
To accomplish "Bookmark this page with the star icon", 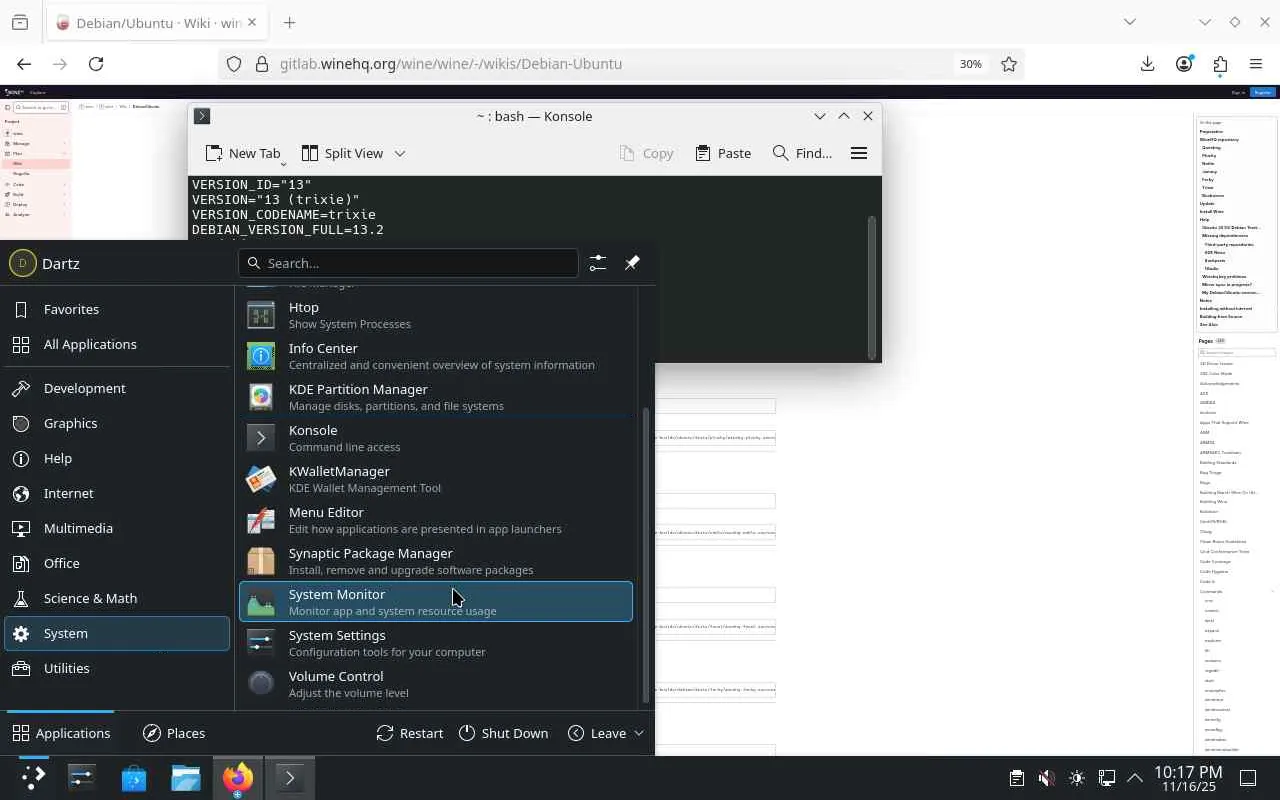I will 1009,64.
